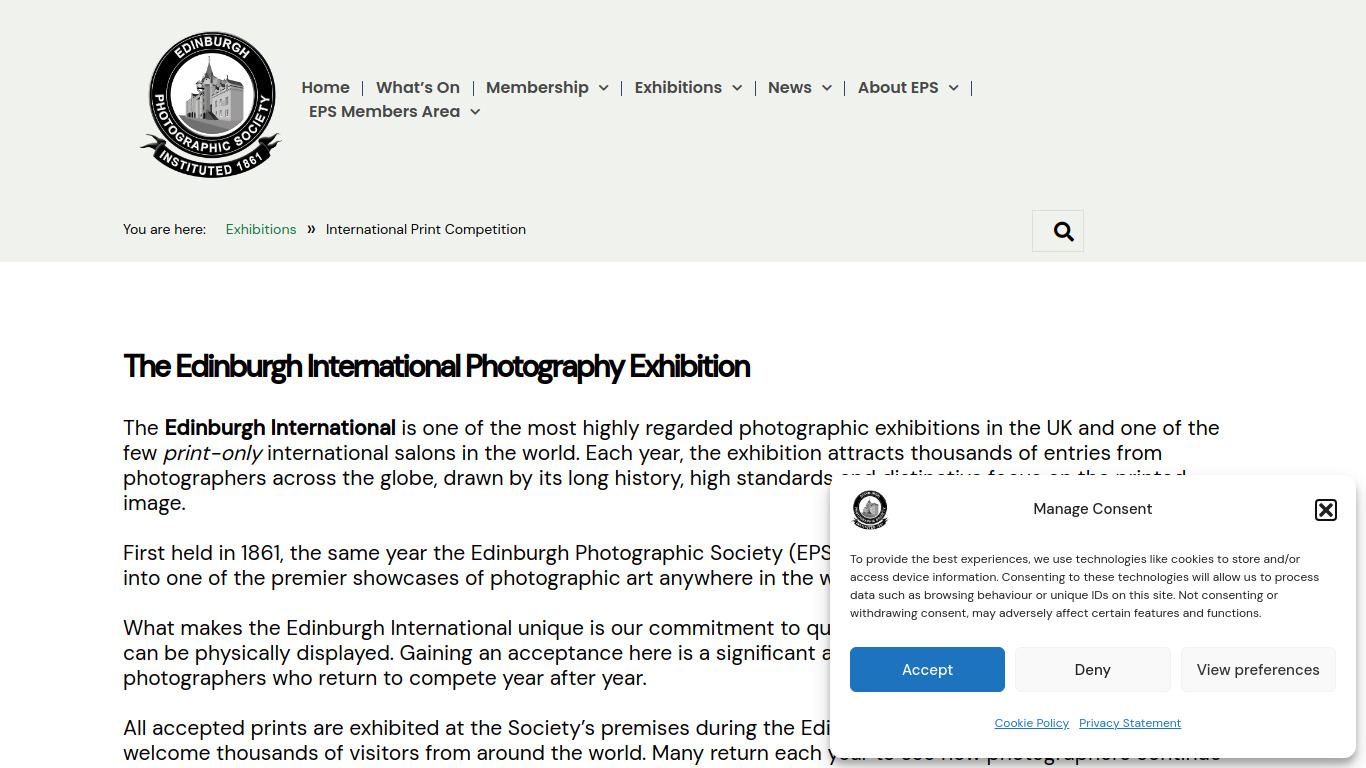Expand the About EPS dropdown chevron
The width and height of the screenshot is (1366, 768).
[x=954, y=88]
